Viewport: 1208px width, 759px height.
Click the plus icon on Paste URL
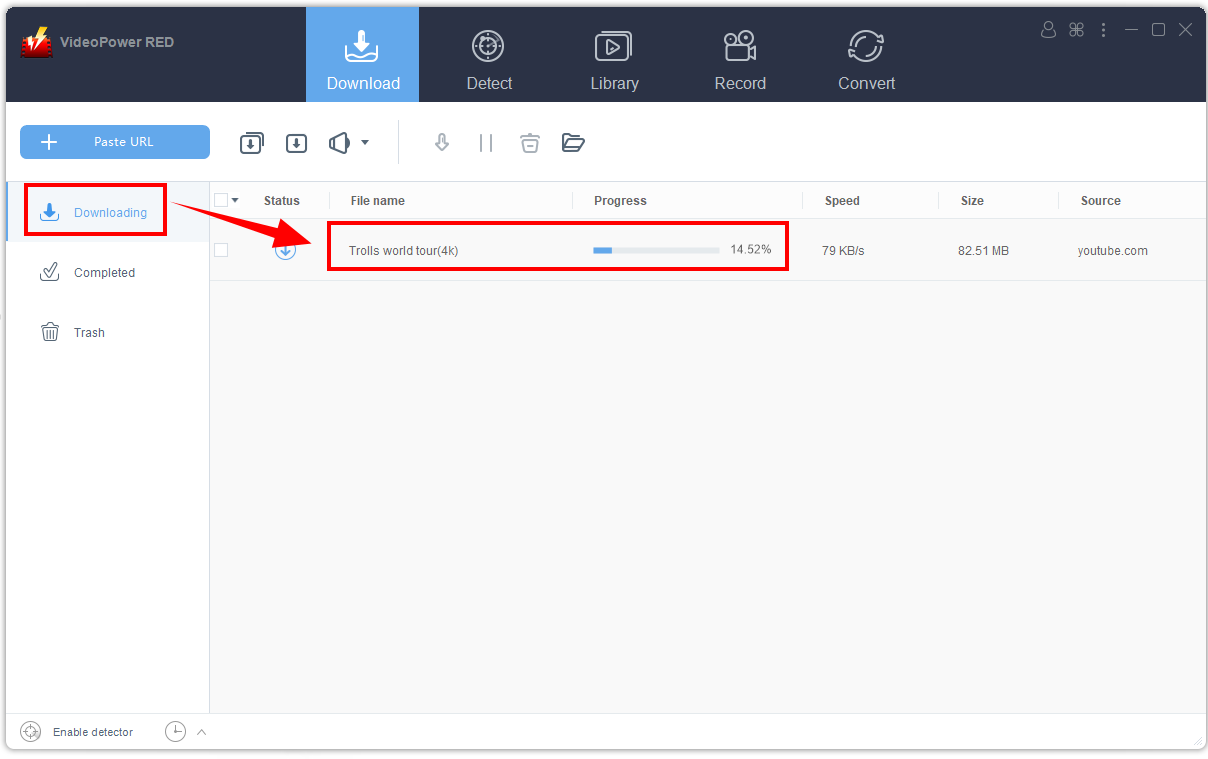click(49, 142)
